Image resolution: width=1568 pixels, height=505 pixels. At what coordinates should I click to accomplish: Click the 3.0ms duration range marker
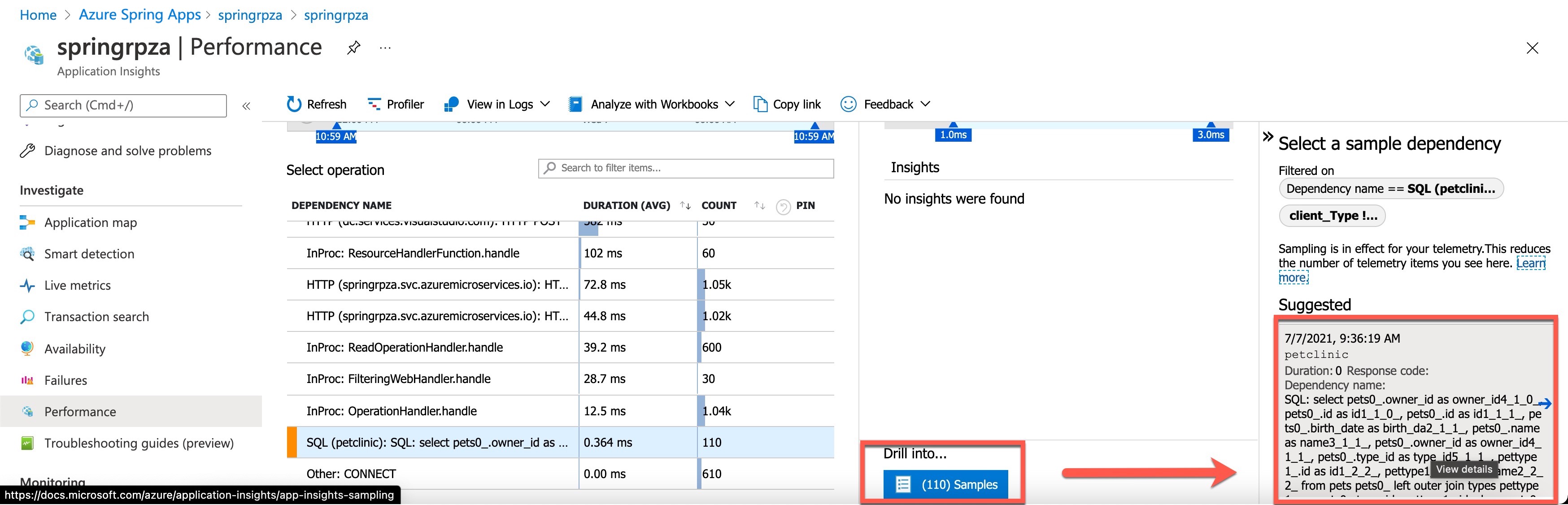(x=1211, y=135)
